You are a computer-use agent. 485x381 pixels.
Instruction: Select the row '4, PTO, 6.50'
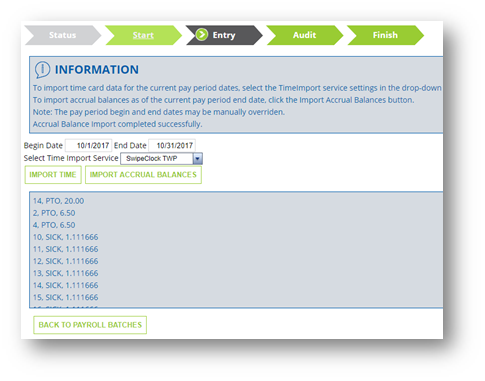(54, 225)
